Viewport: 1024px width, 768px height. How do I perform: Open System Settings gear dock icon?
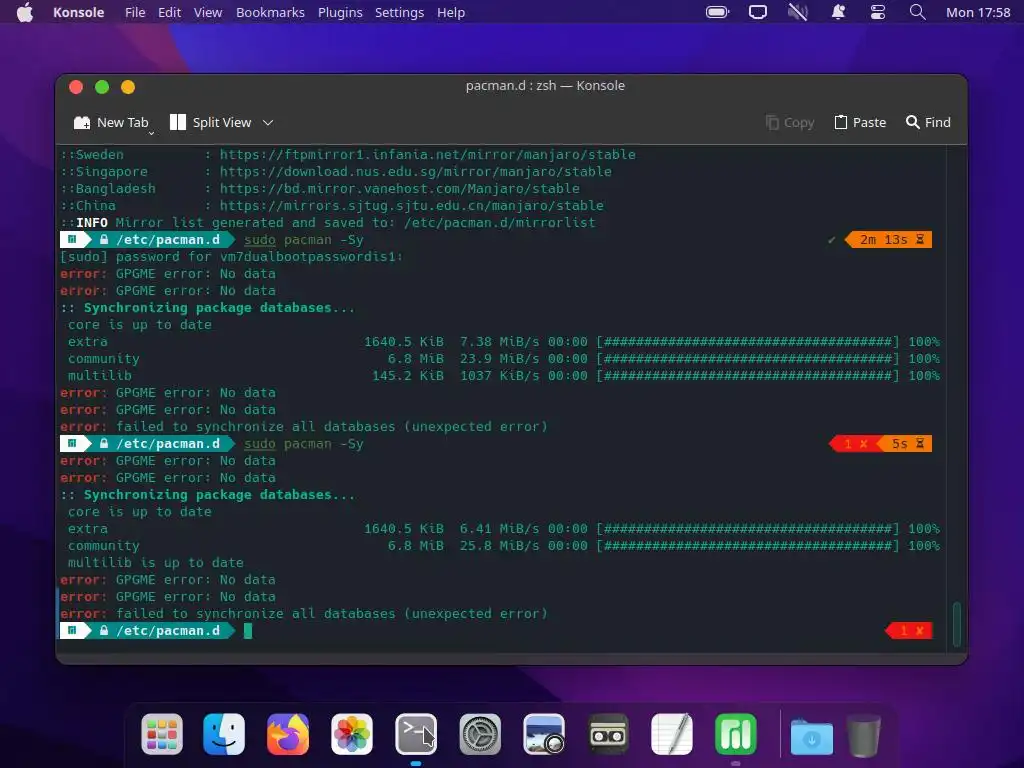(x=480, y=734)
